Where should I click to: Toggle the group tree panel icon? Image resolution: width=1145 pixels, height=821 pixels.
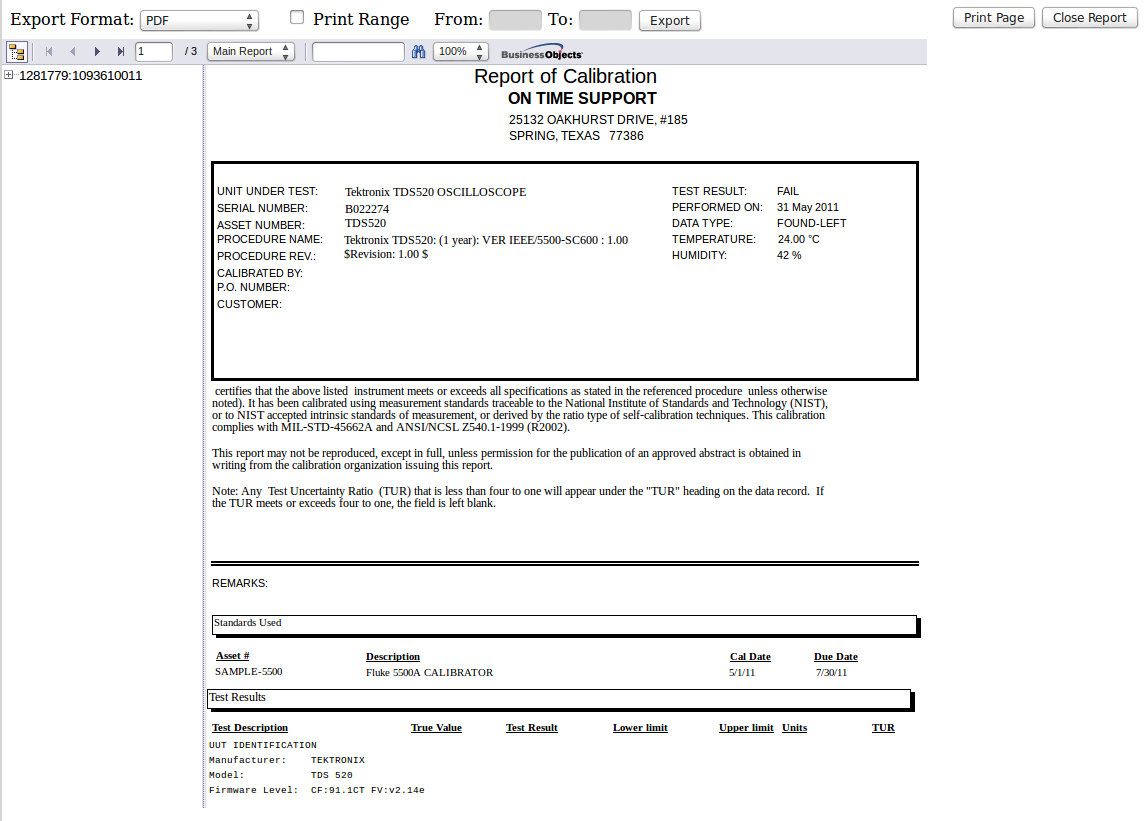click(x=16, y=51)
